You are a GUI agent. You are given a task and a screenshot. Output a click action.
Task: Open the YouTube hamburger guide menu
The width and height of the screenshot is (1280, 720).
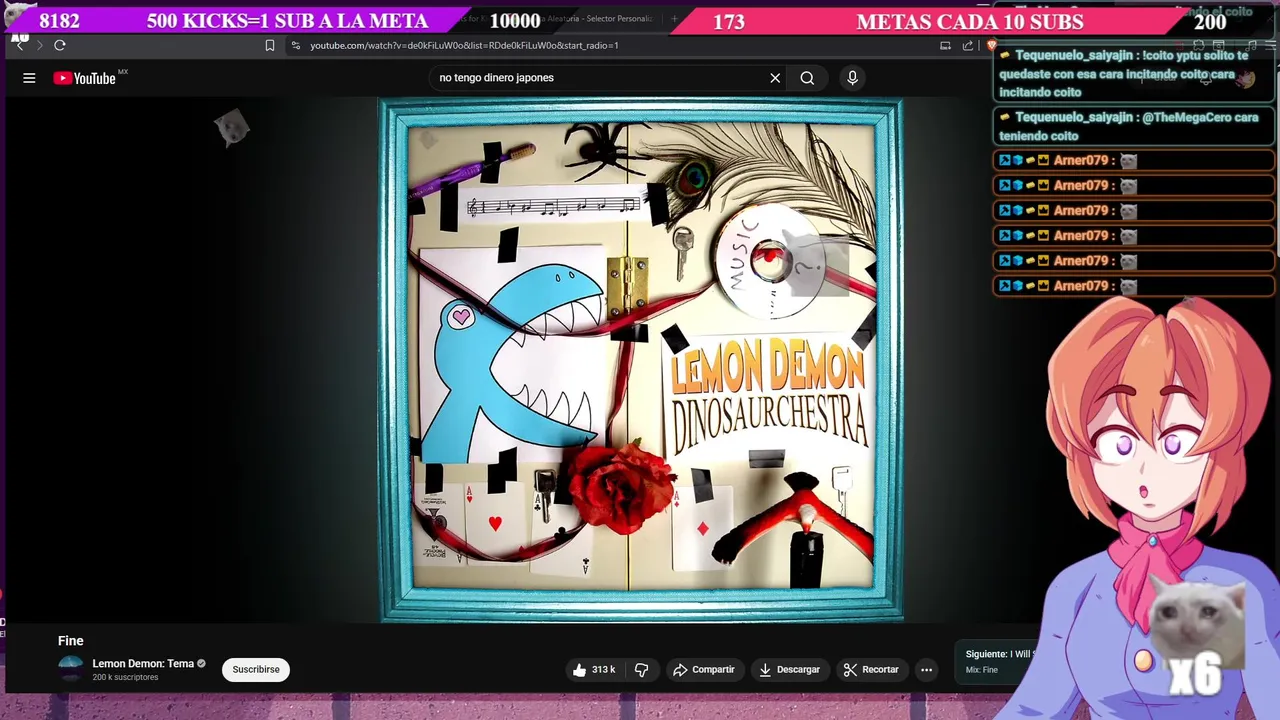tap(29, 78)
